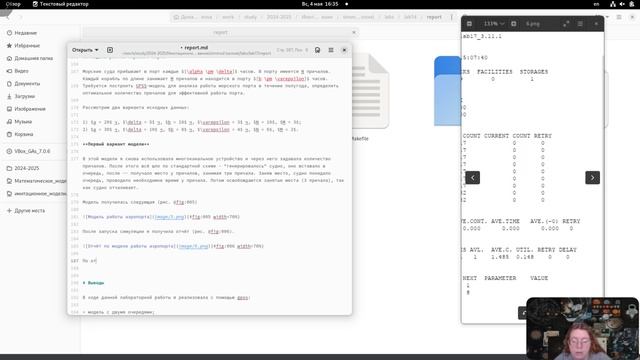This screenshot has height=360, width=640.
Task: Go back with file manager back arrow
Action: 8,17
